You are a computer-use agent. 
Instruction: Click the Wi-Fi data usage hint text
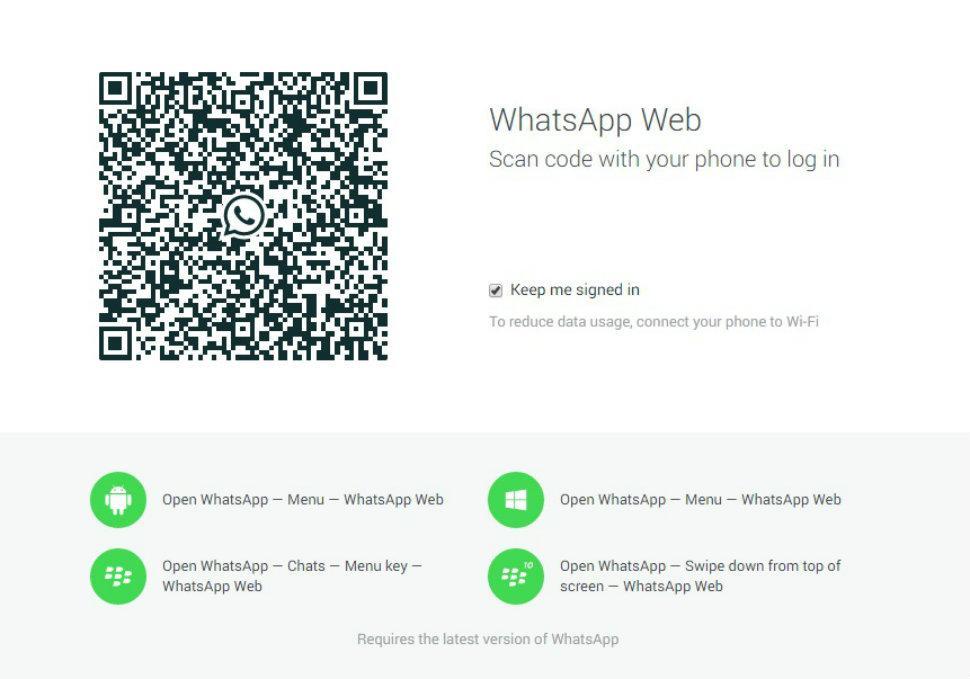[x=653, y=322]
